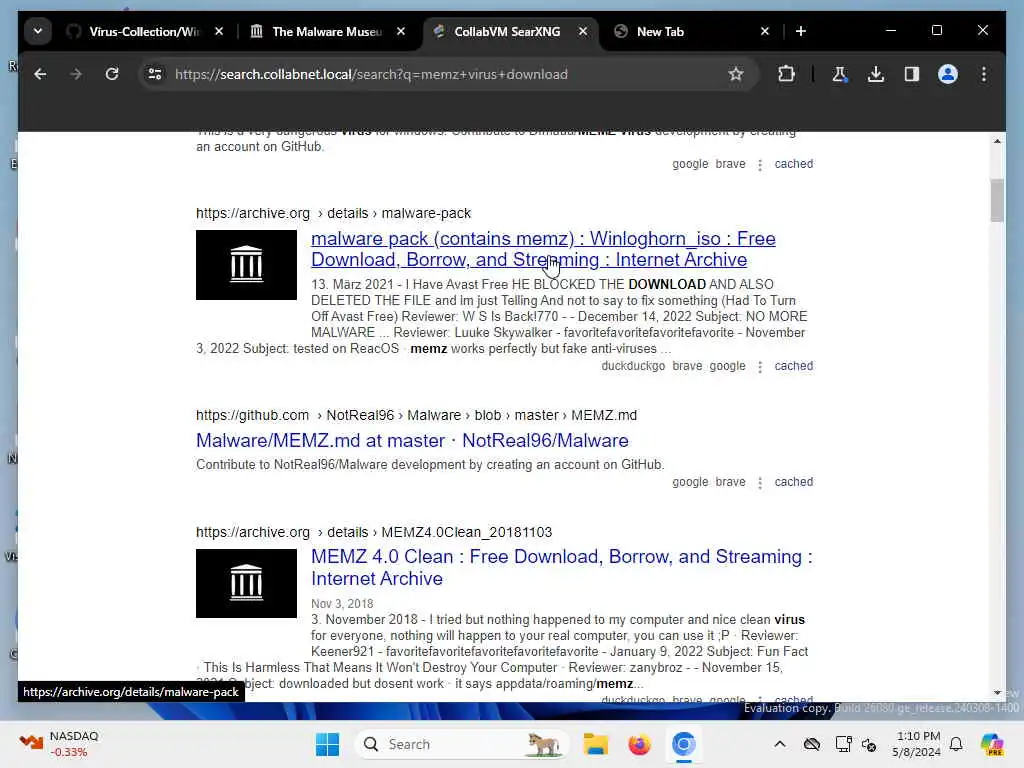1024x768 pixels.
Task: Click the network display tray icon
Action: click(843, 744)
